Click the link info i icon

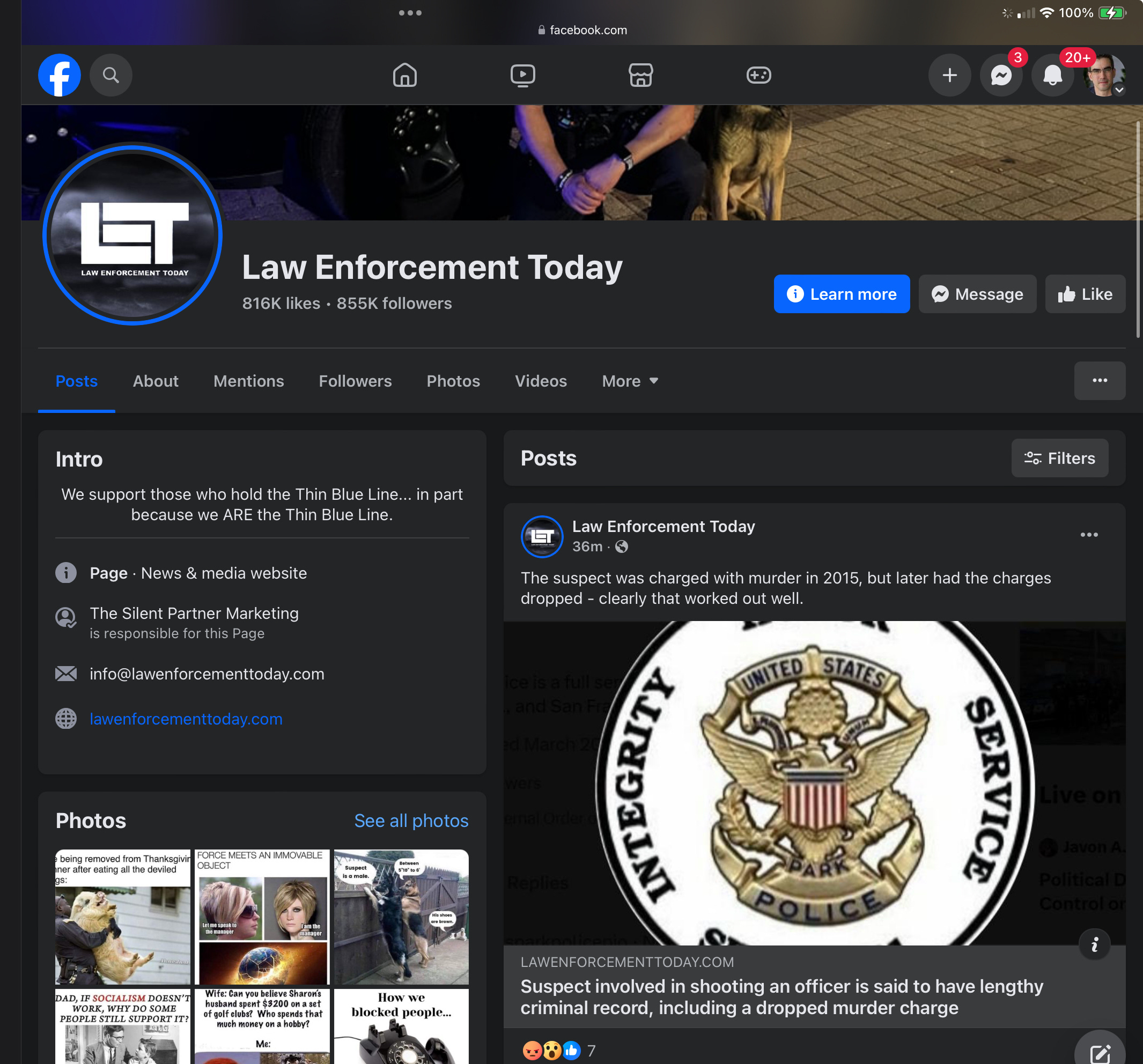pyautogui.click(x=1094, y=944)
